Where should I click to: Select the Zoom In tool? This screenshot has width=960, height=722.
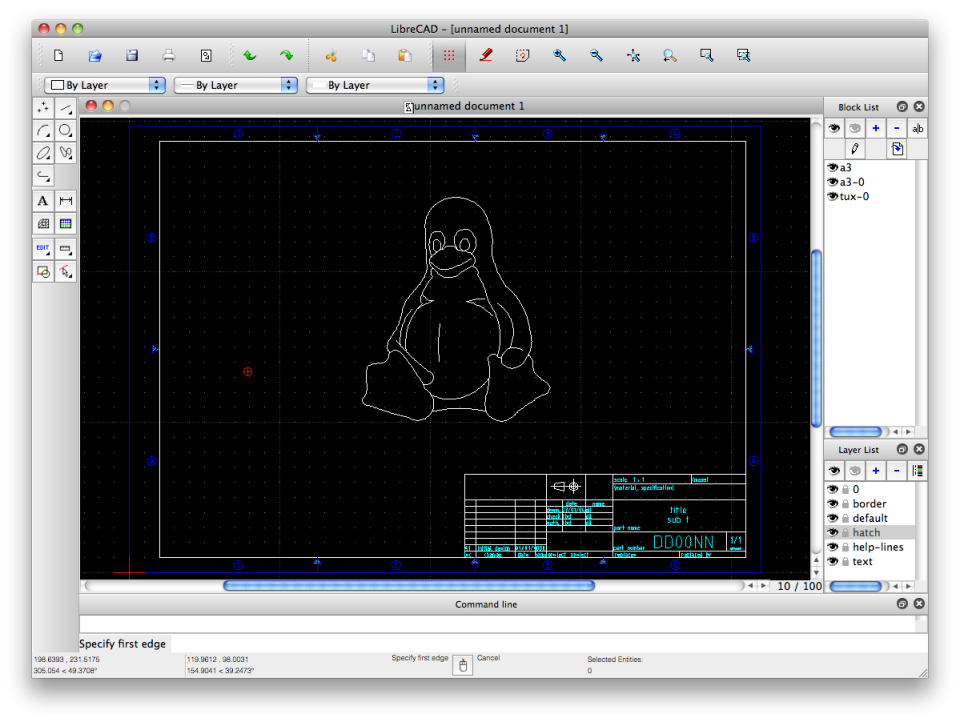click(560, 56)
